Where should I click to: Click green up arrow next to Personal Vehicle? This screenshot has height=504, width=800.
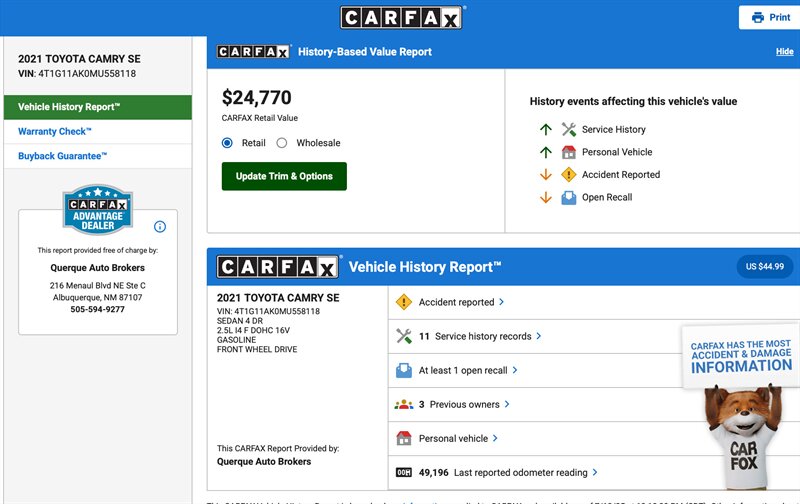545,152
